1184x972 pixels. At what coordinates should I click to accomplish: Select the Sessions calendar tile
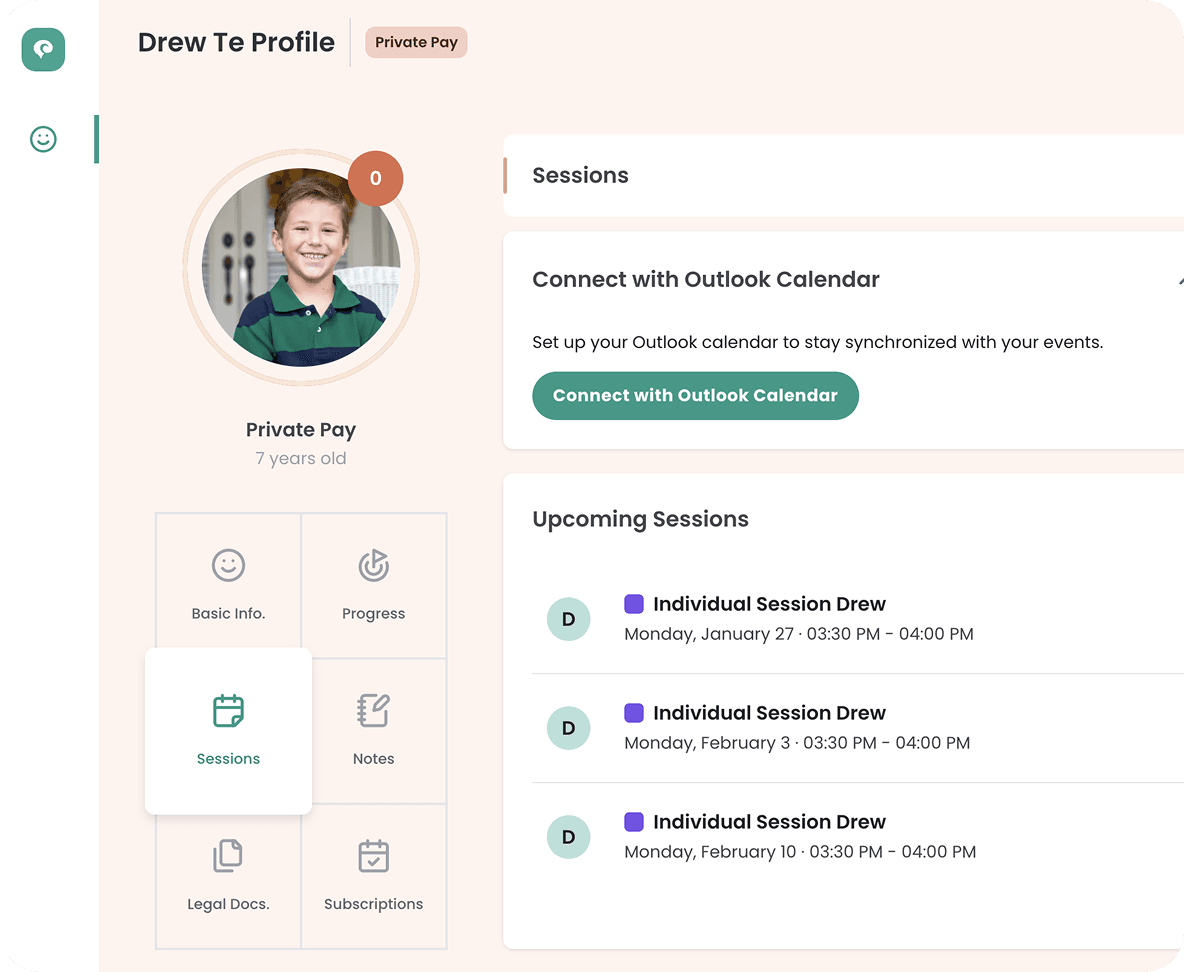coord(228,731)
